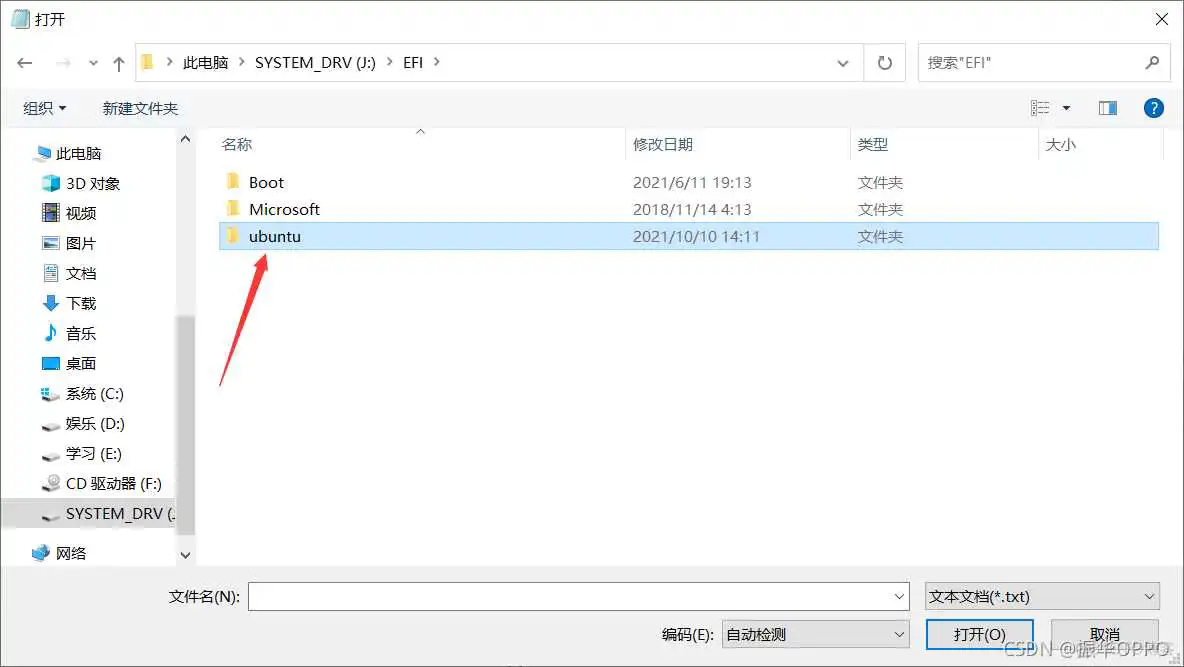Open the 组织 dropdown menu

coord(44,108)
